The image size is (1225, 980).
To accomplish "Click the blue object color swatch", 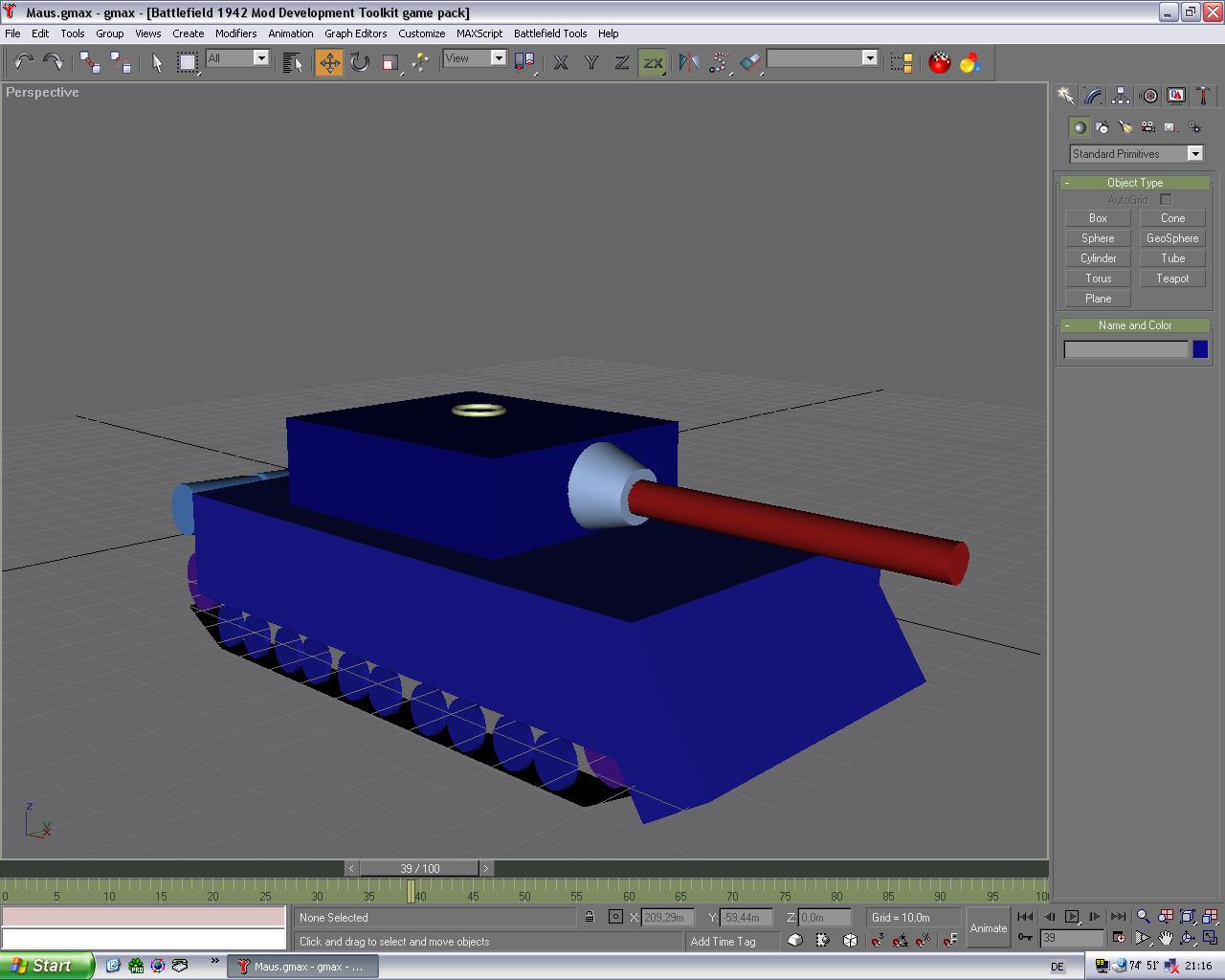I will tap(1200, 350).
